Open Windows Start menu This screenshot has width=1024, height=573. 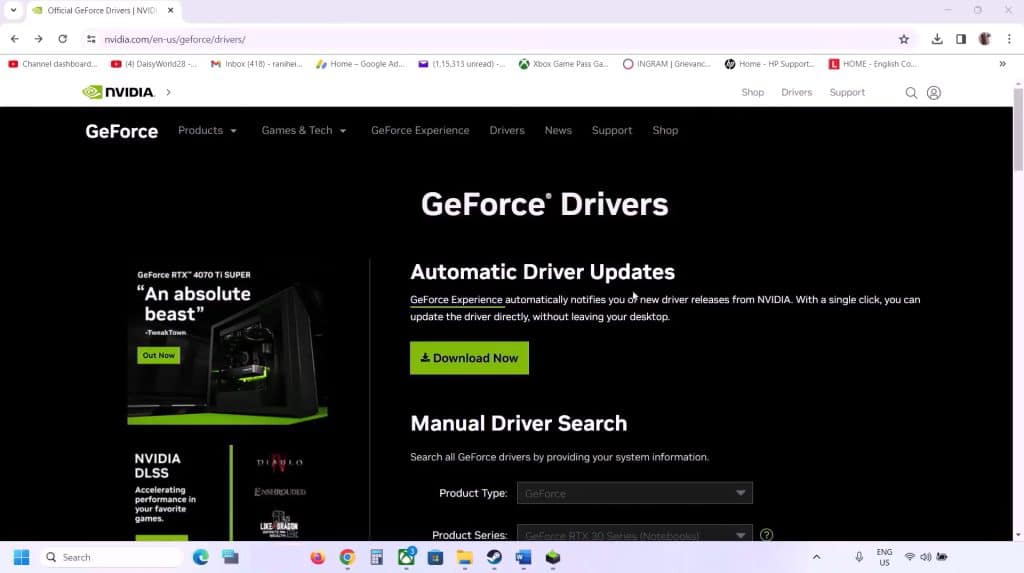pos(22,557)
